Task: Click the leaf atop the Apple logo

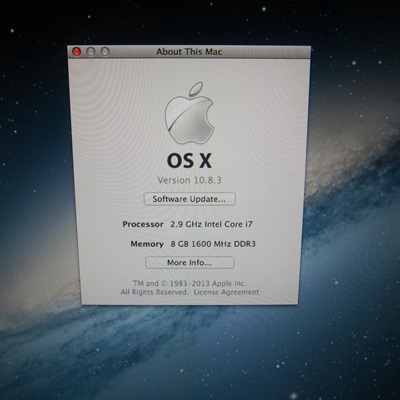Action: [196, 90]
